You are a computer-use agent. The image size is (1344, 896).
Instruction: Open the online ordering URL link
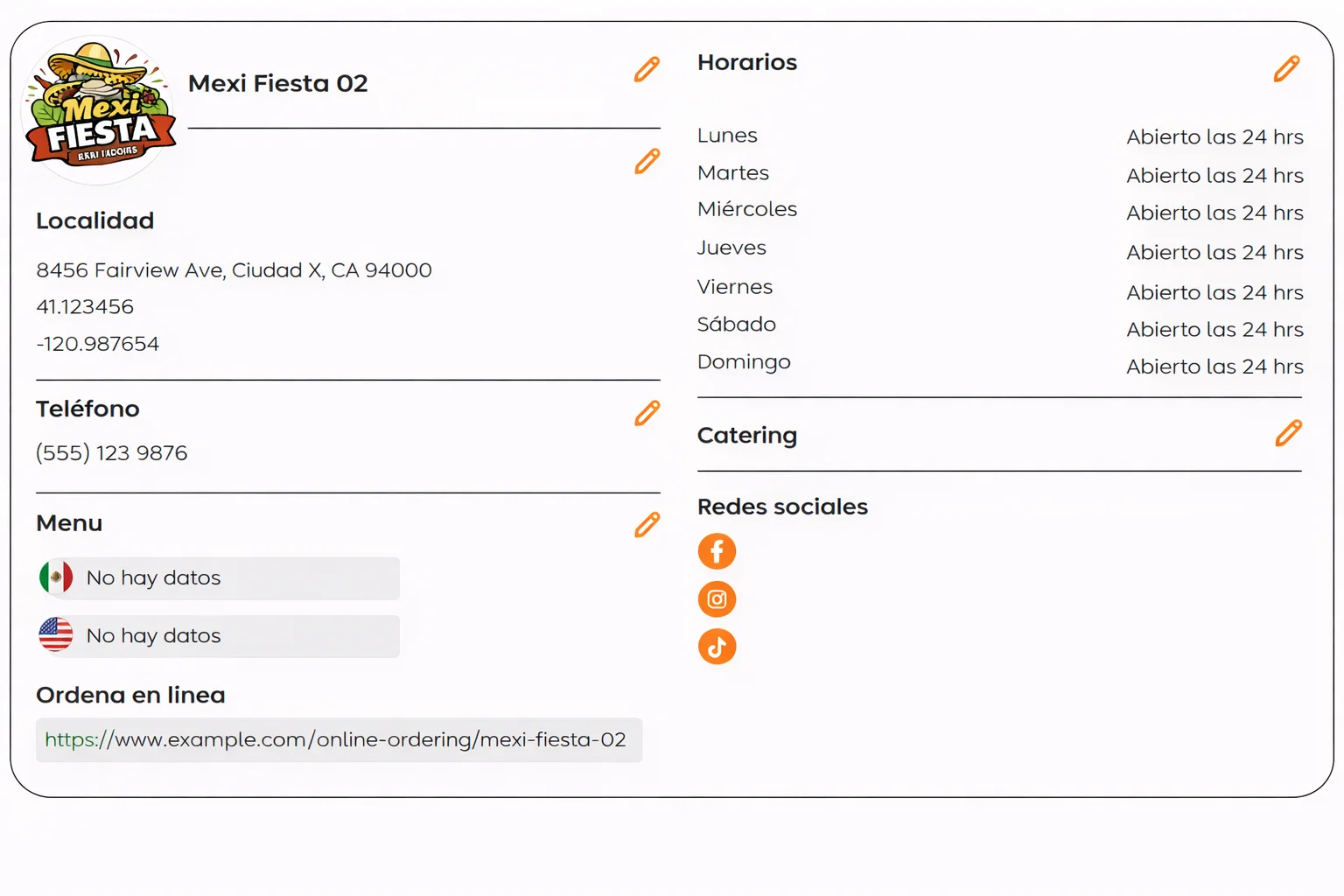pos(335,740)
